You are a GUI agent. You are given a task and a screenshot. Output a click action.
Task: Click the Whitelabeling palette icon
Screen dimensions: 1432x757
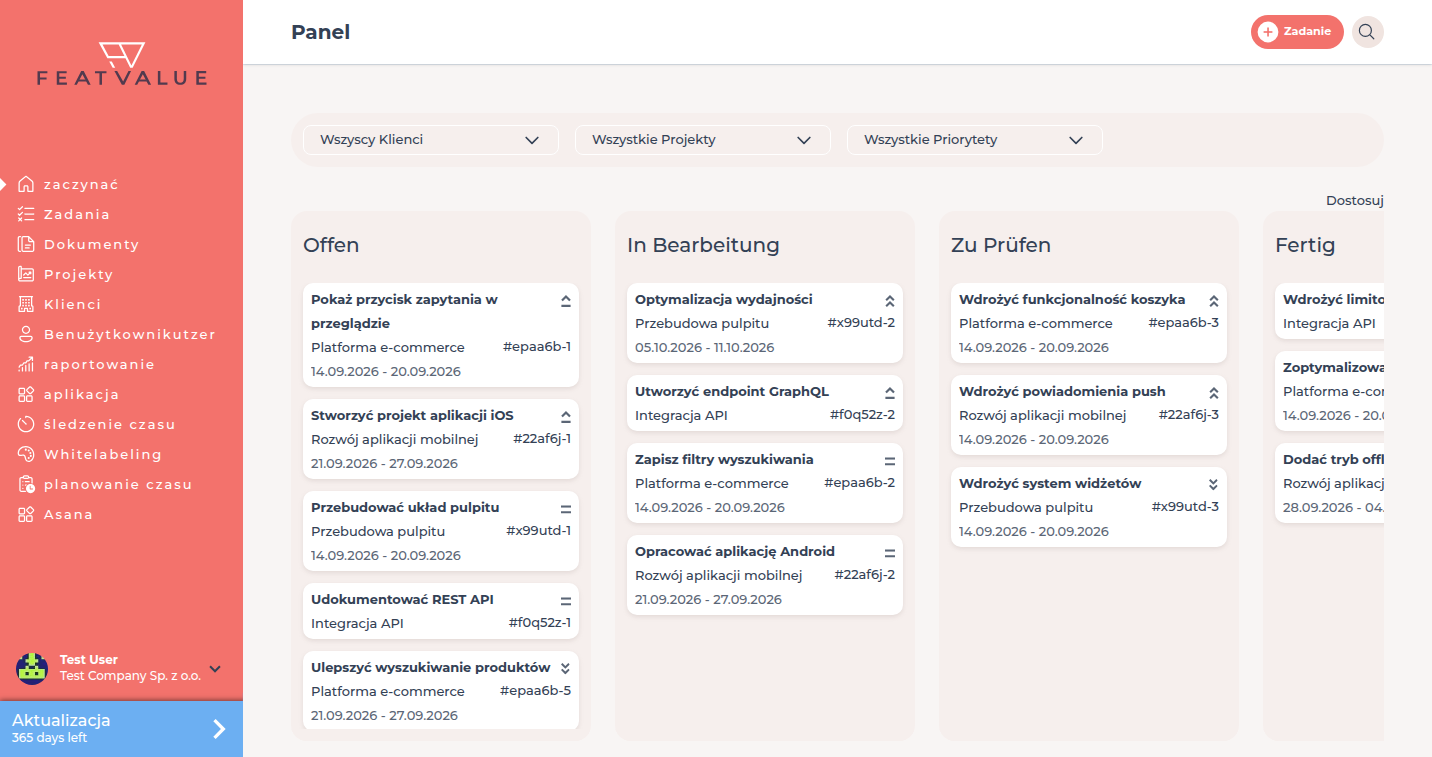pos(26,454)
